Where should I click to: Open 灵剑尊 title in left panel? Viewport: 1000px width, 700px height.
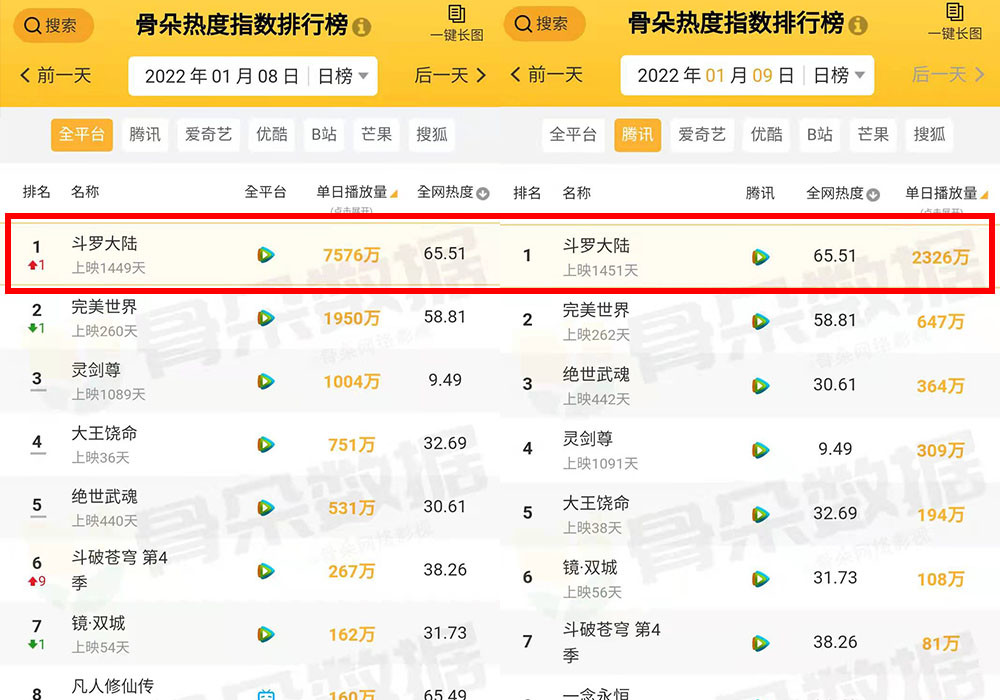[96, 370]
